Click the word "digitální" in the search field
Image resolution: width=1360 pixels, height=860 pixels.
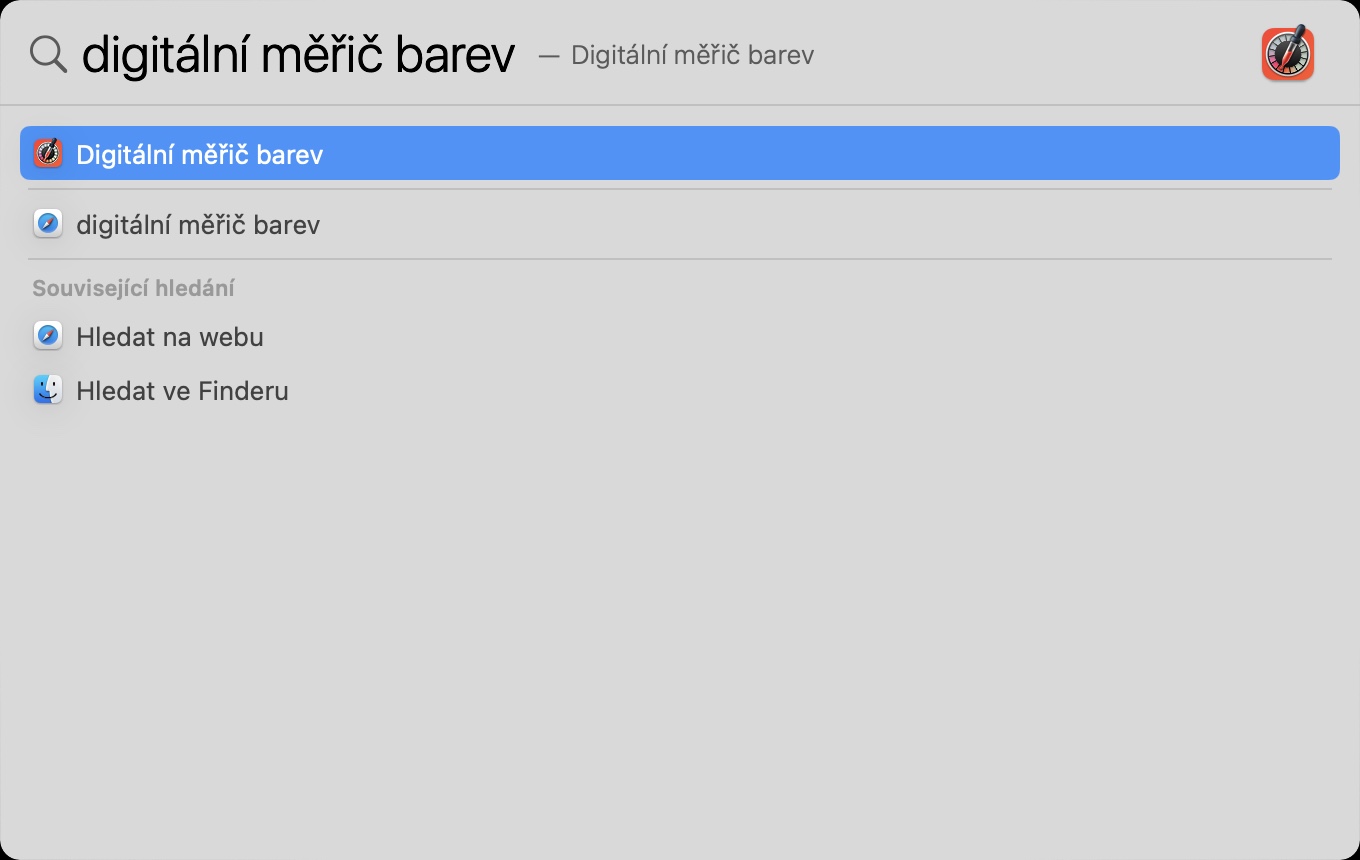(165, 55)
